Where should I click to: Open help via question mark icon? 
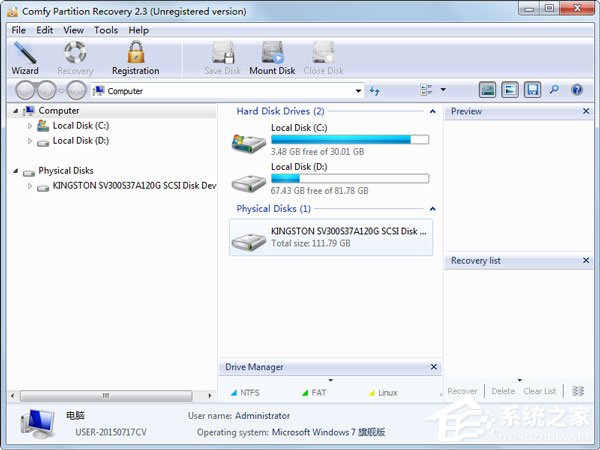pyautogui.click(x=576, y=90)
